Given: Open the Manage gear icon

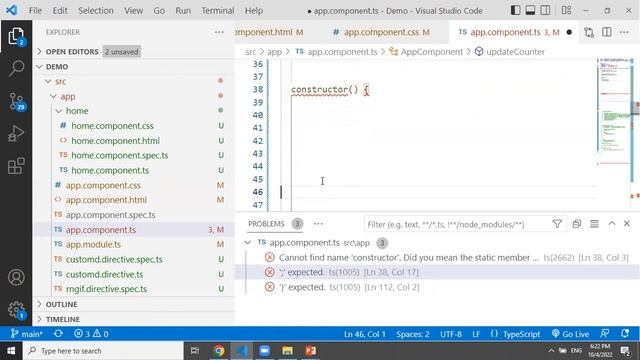Looking at the screenshot, I should pos(16,310).
